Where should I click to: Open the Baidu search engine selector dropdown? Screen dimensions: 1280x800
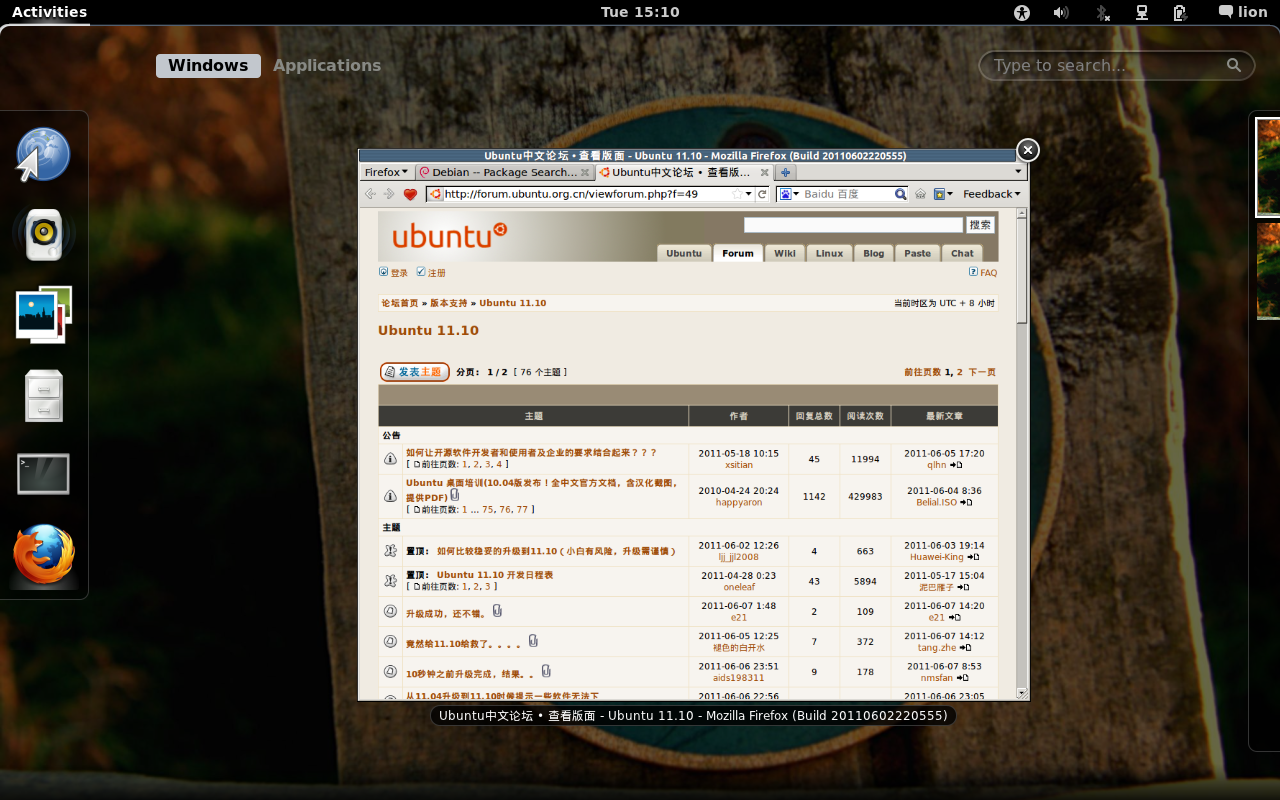[789, 194]
